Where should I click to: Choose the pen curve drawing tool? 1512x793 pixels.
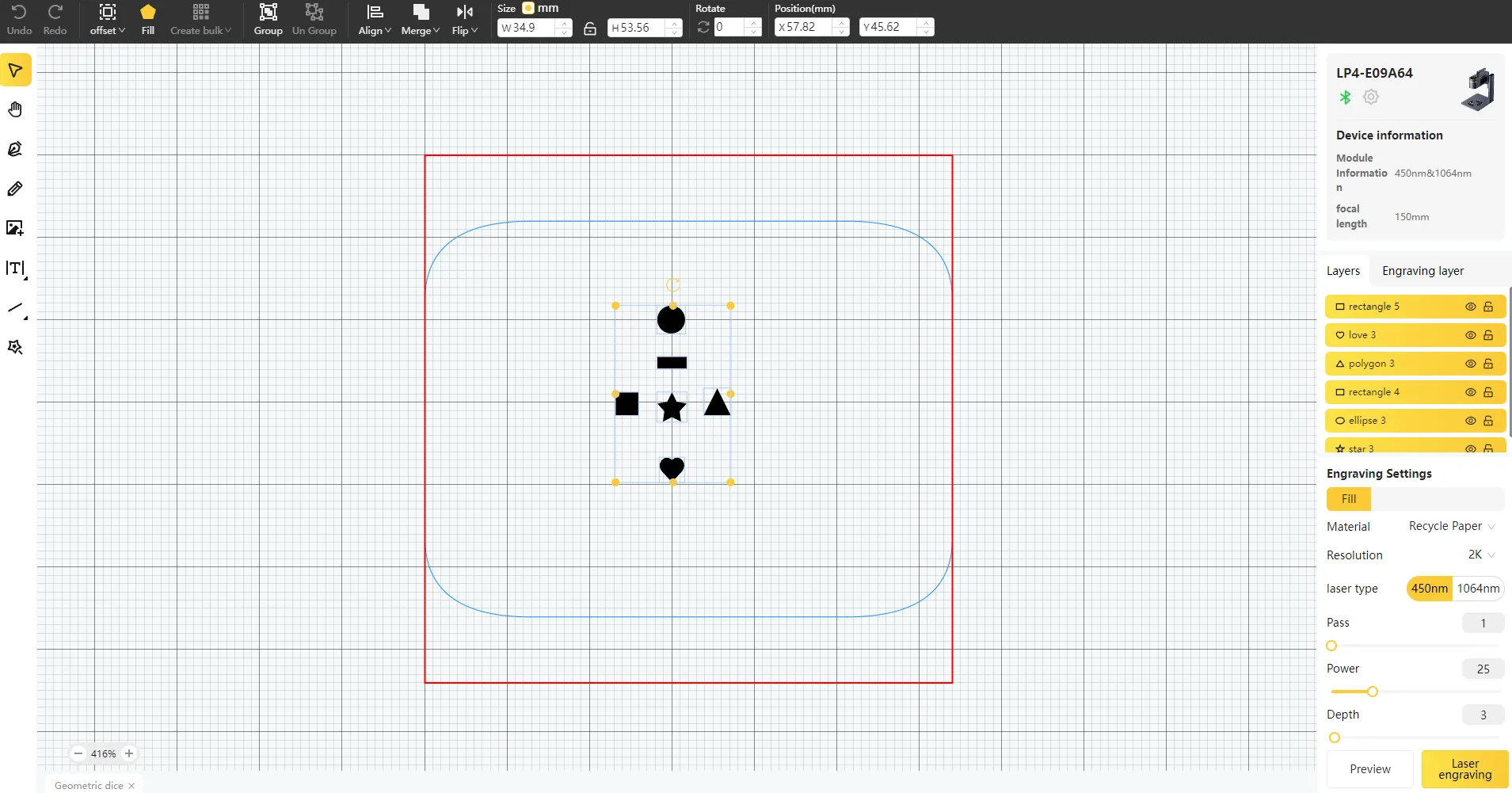click(x=15, y=149)
